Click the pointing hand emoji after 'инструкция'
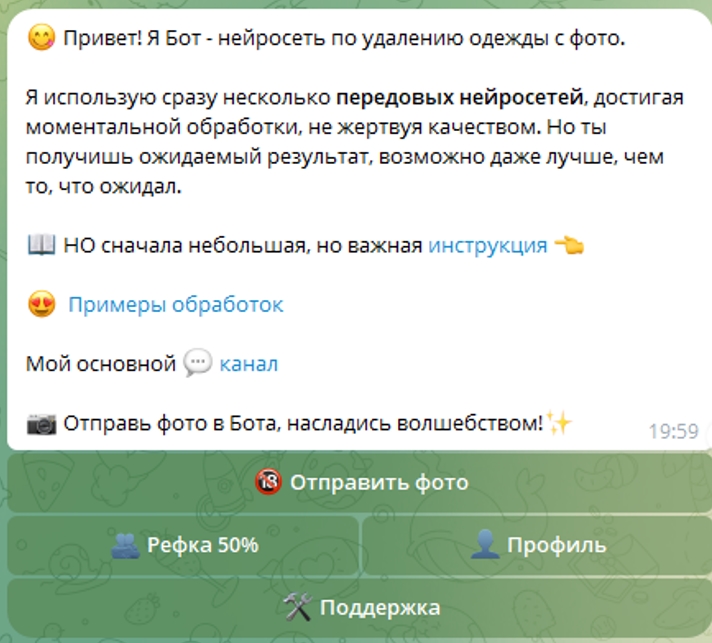Image resolution: width=712 pixels, height=643 pixels. pos(569,245)
